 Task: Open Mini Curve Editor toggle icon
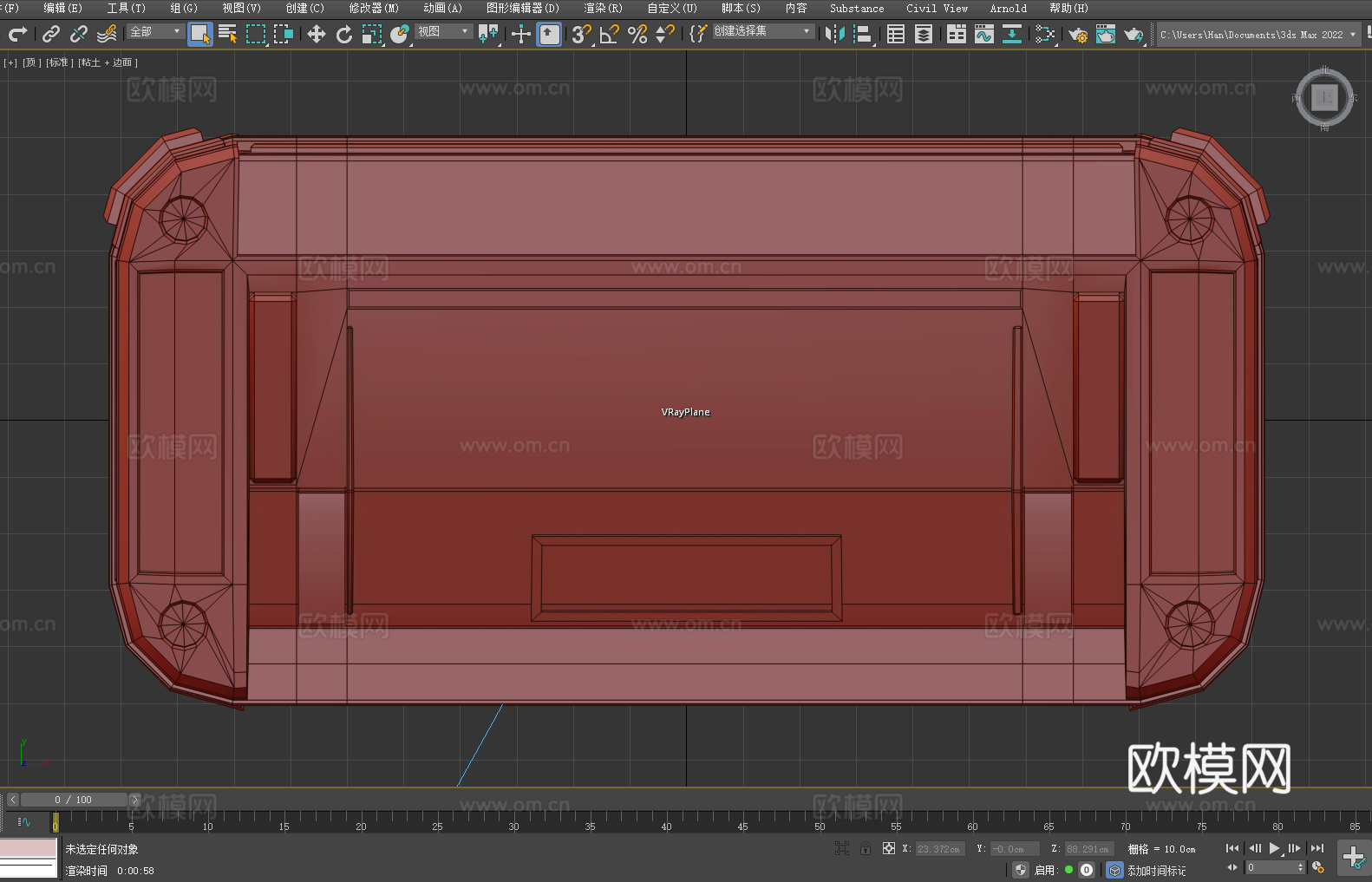click(24, 821)
